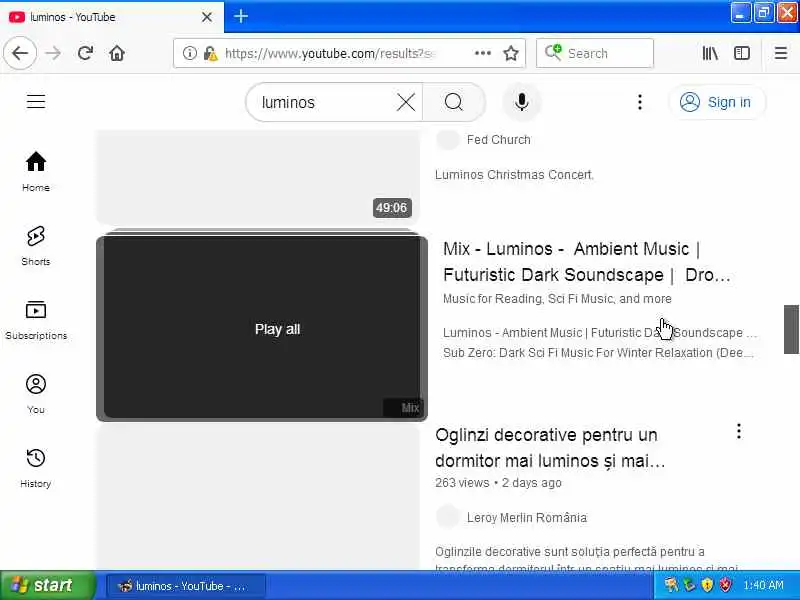Open YouTube settings three-dot menu

coord(639,102)
